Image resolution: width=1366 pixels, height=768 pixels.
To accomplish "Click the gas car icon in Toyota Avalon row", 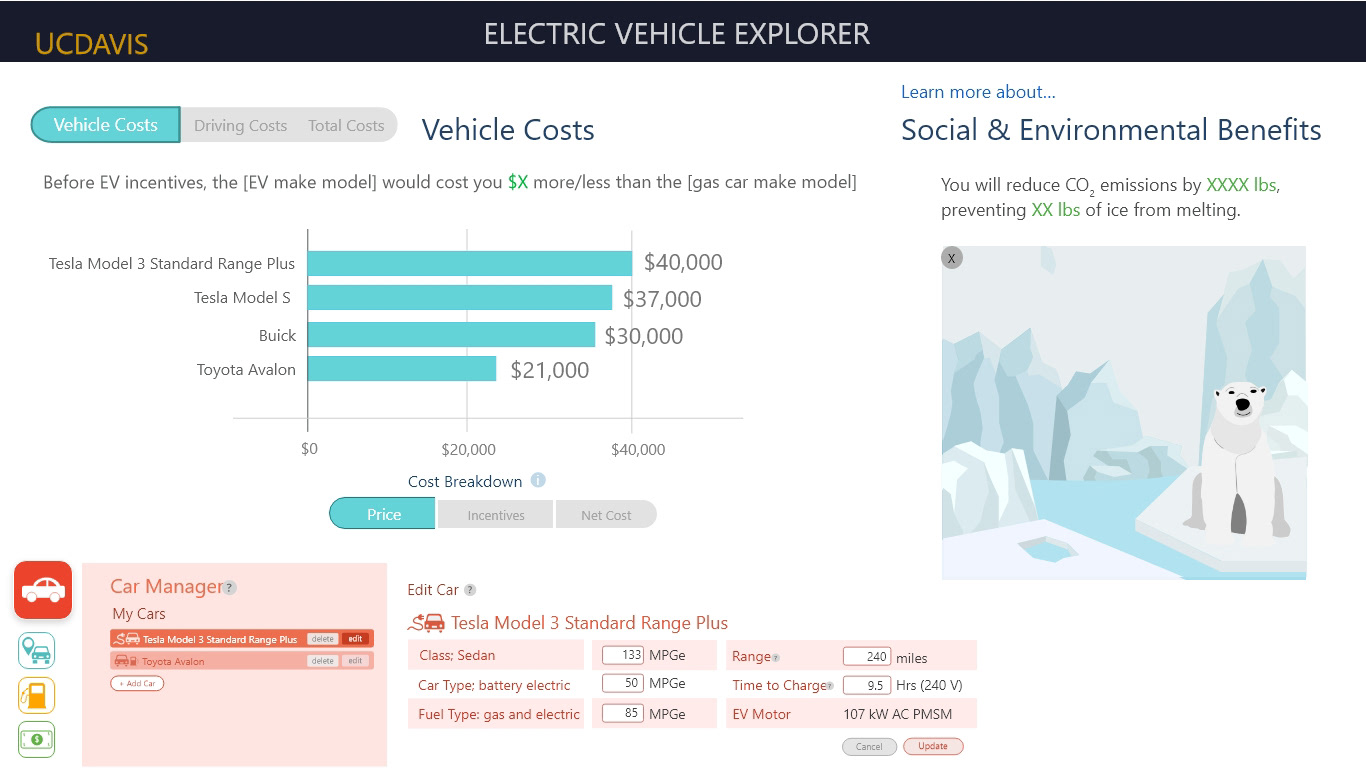I will click(126, 661).
